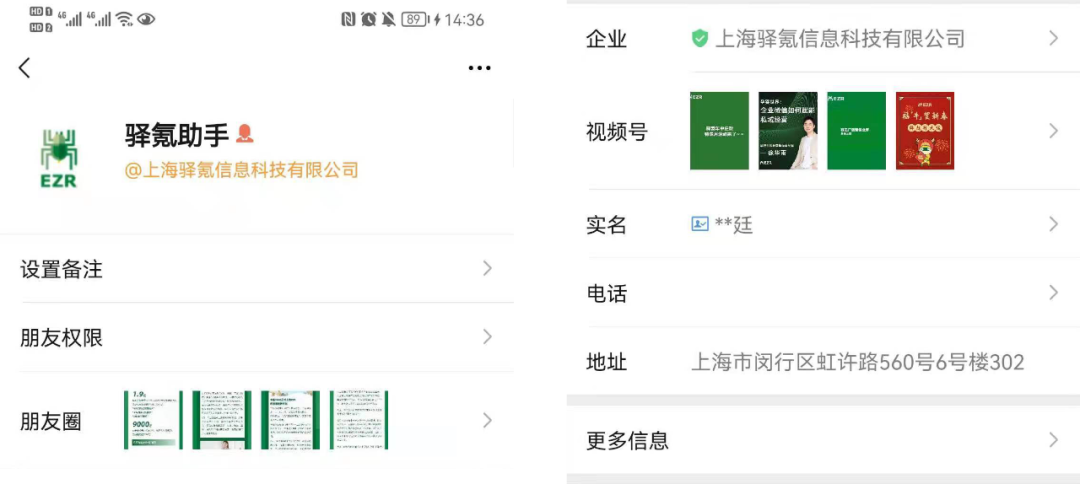Open 视频号 thumbnail with woman in white

coord(788,131)
